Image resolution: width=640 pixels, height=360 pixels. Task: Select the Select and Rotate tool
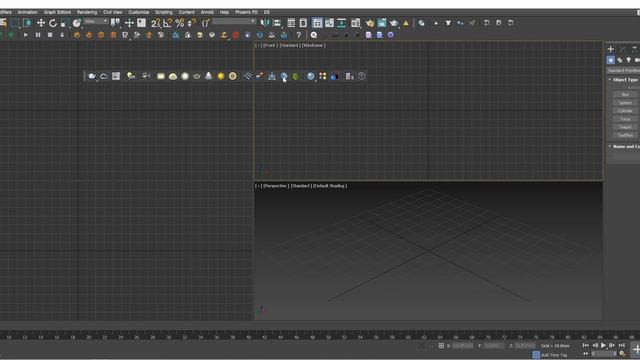(x=53, y=23)
